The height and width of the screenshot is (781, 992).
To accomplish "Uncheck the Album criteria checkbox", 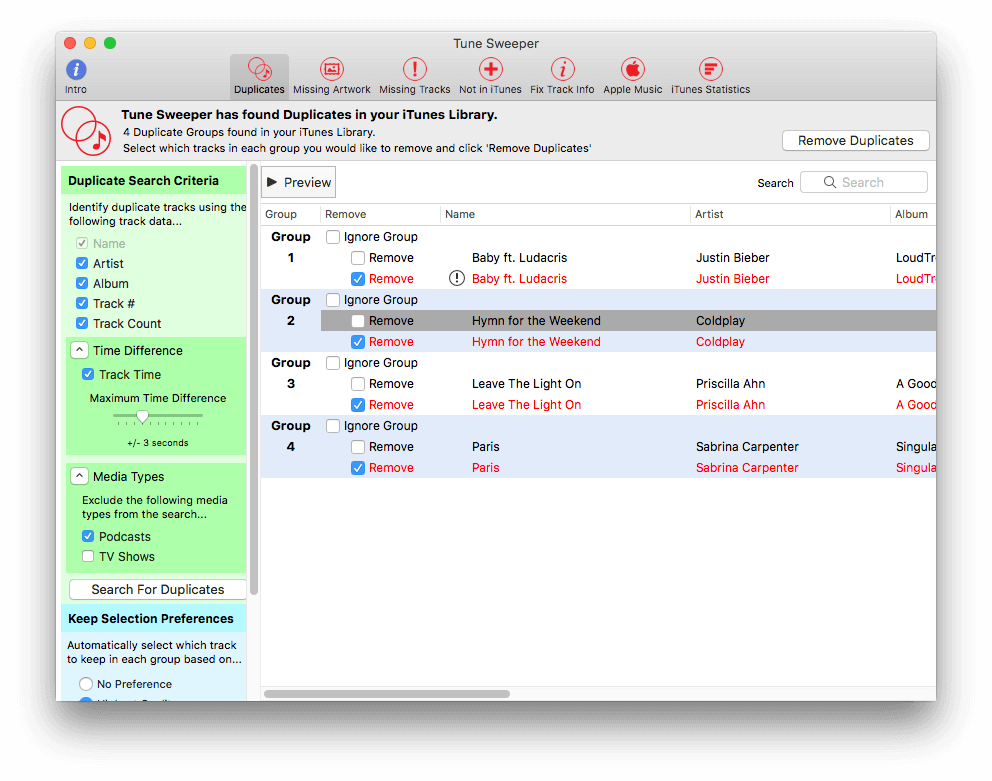I will 82,283.
